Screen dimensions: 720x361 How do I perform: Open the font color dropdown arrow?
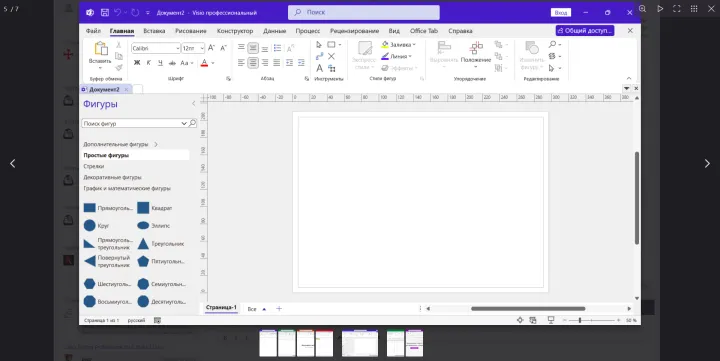click(213, 63)
